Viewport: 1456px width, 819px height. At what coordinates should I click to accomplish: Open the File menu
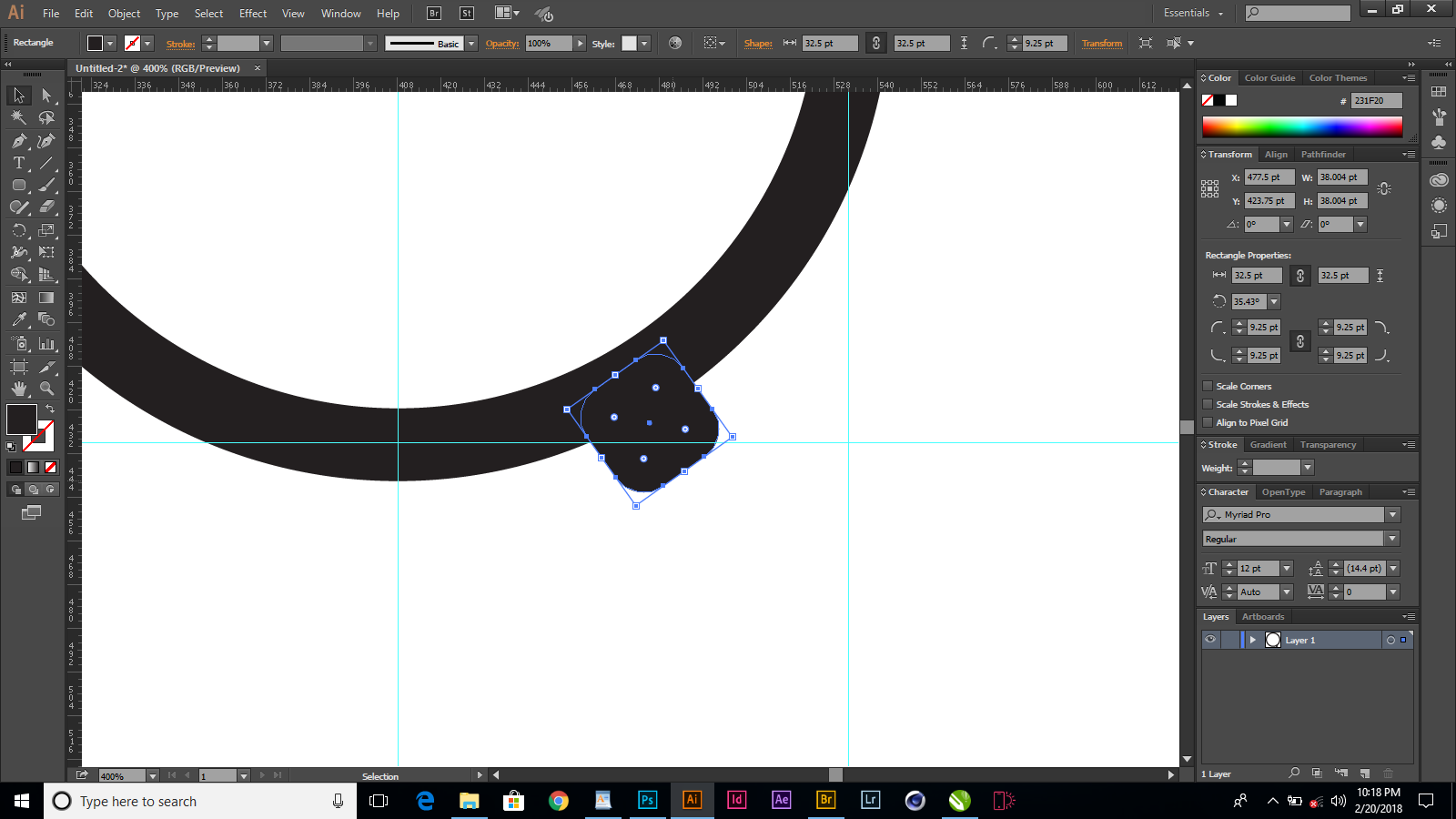click(x=51, y=13)
